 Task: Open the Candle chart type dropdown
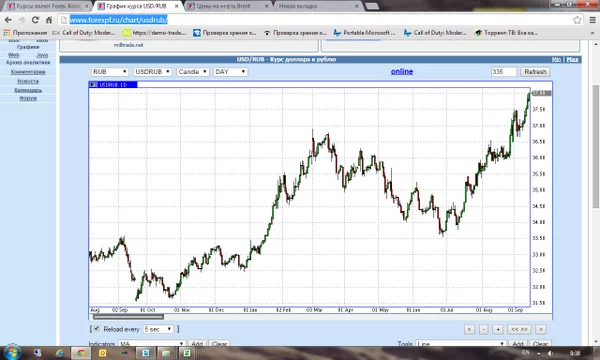click(193, 72)
